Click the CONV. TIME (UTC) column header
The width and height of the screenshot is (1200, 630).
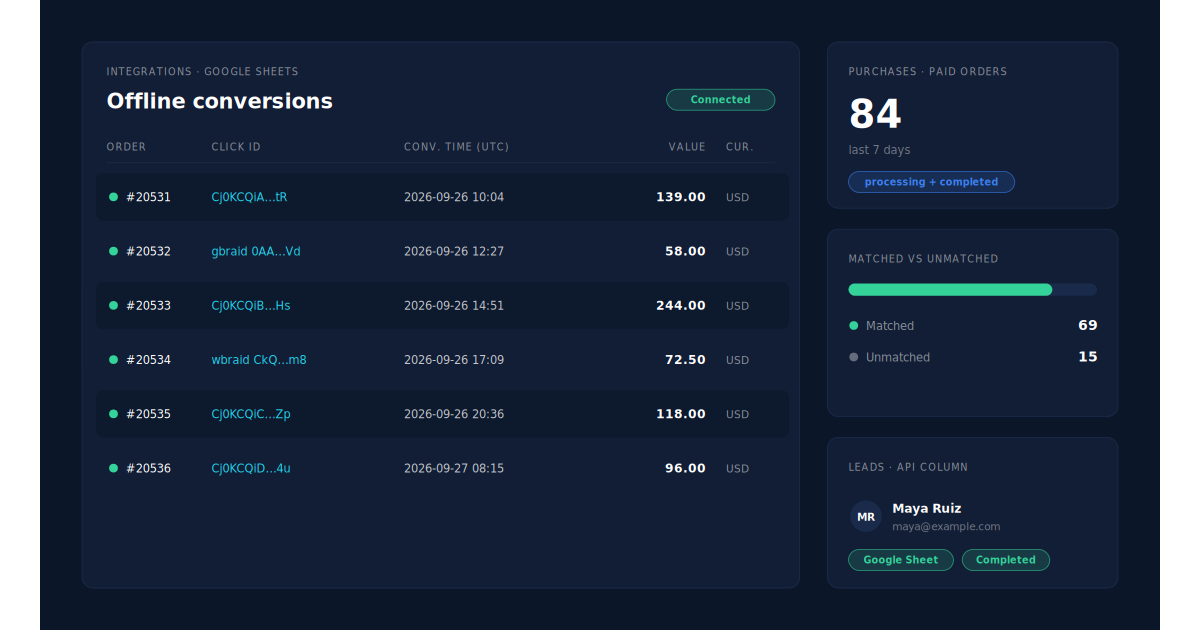(x=457, y=147)
